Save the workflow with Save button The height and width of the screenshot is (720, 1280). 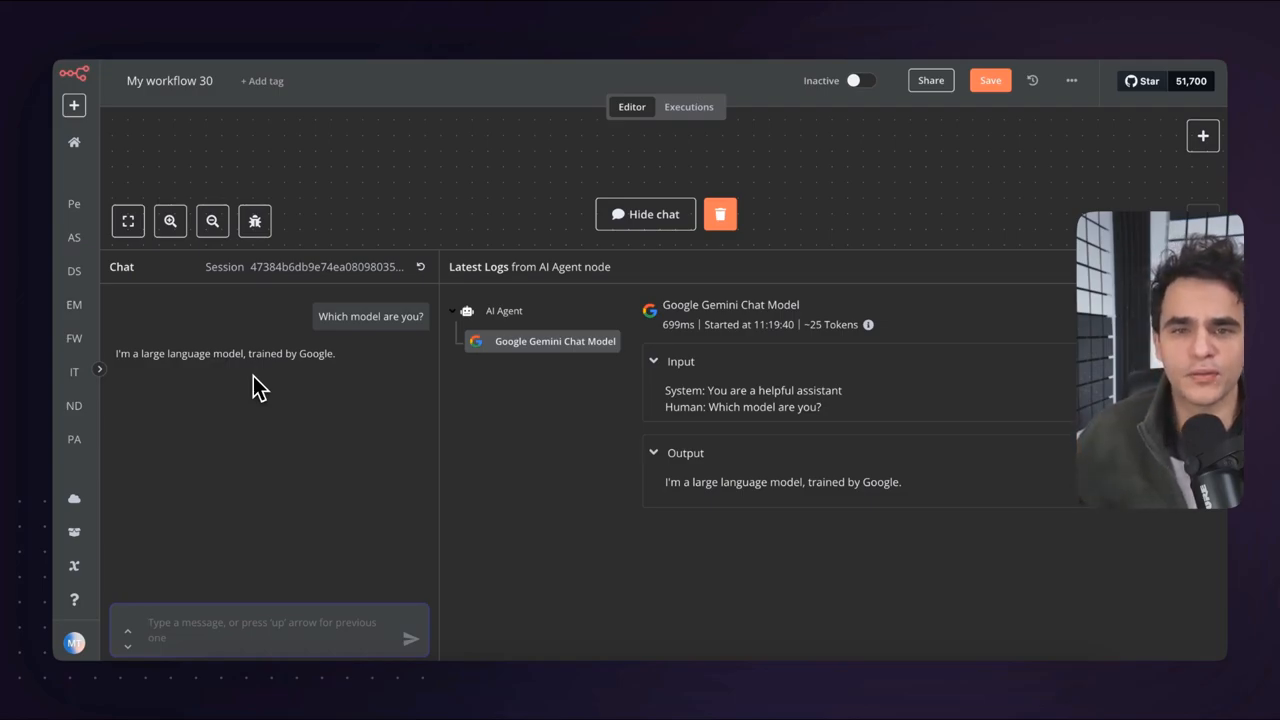[990, 81]
